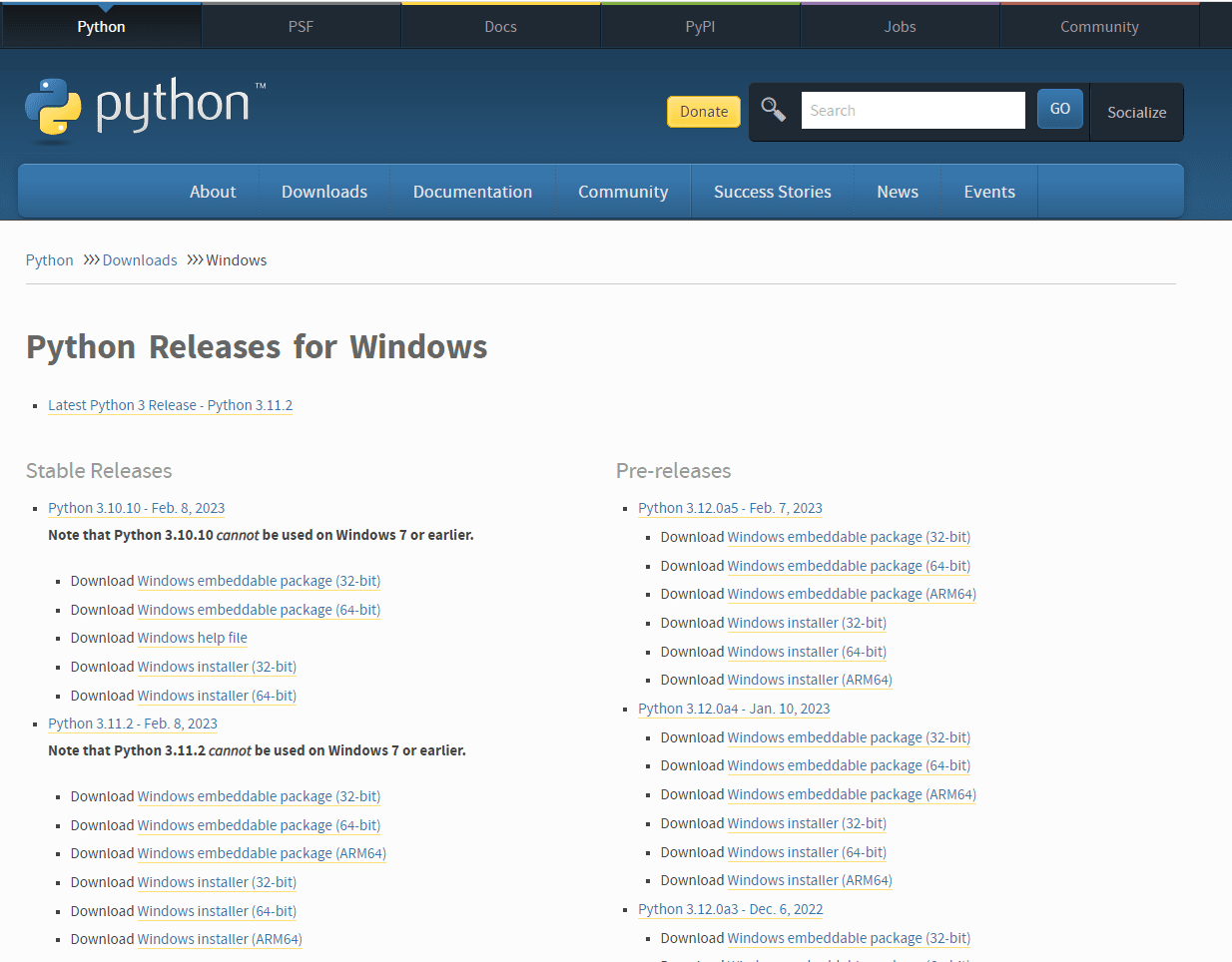Click the Python 3.11.2 Windows 7 note
The image size is (1232, 962).
coord(257,750)
